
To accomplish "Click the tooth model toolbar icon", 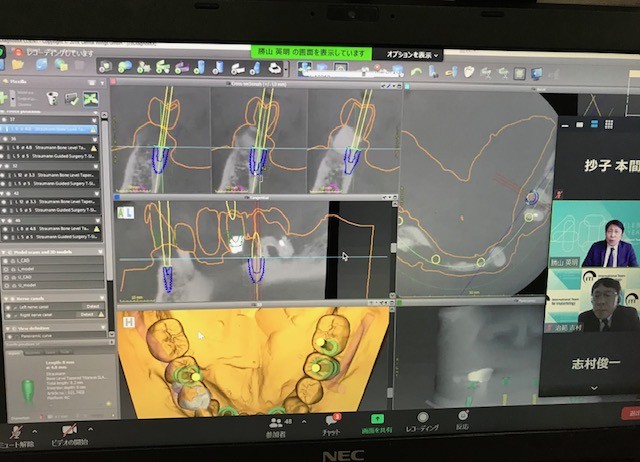I will 469,72.
